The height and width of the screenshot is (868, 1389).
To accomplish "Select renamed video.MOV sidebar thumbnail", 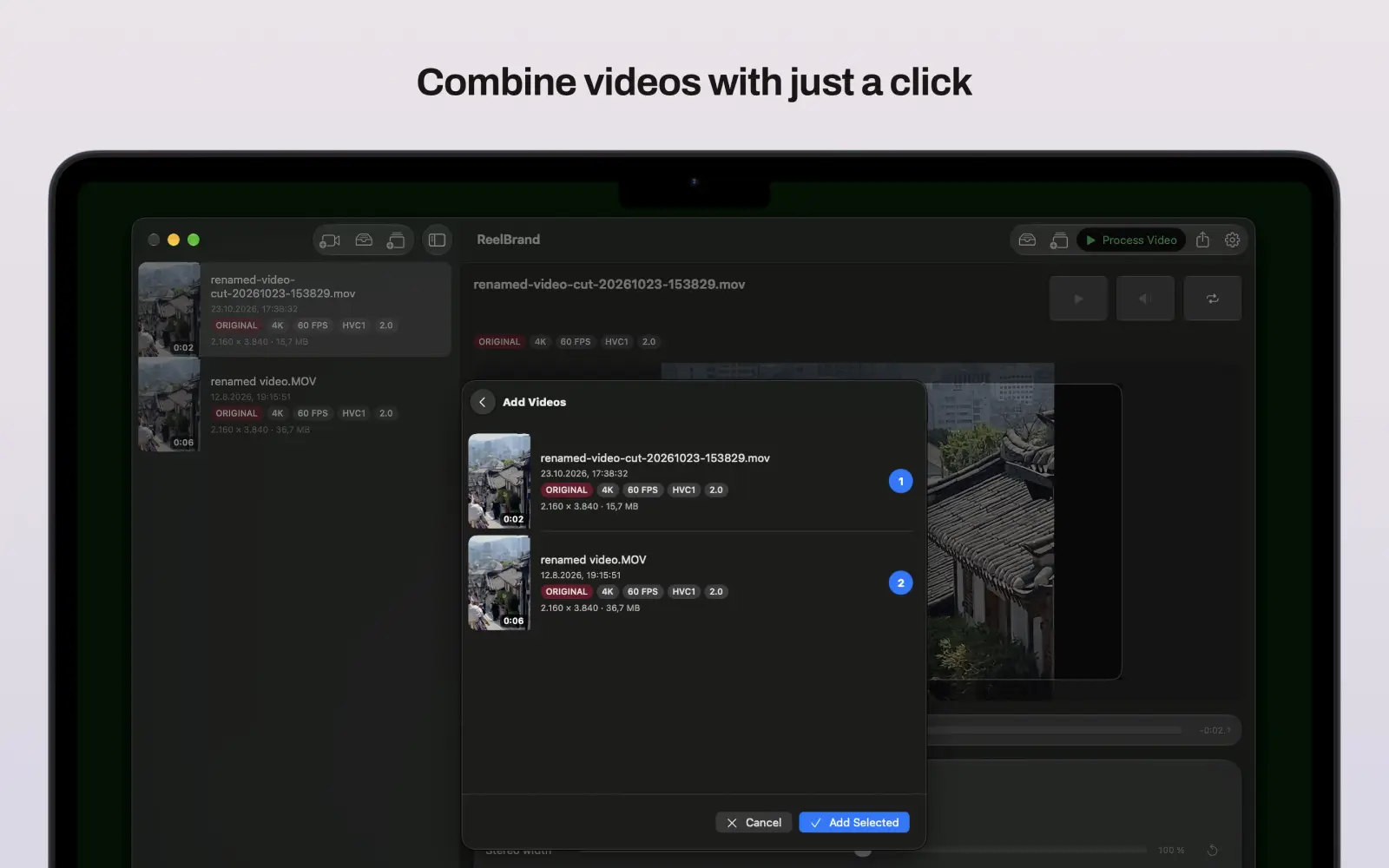I will click(169, 404).
